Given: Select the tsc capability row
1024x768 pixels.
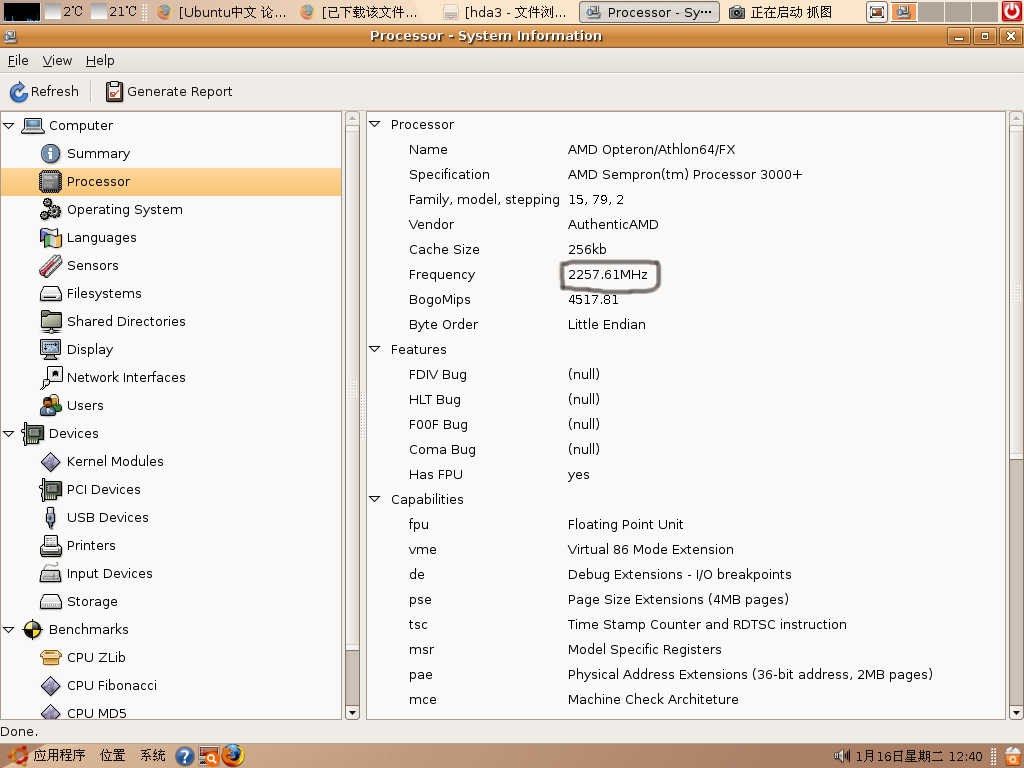Looking at the screenshot, I should tap(686, 625).
